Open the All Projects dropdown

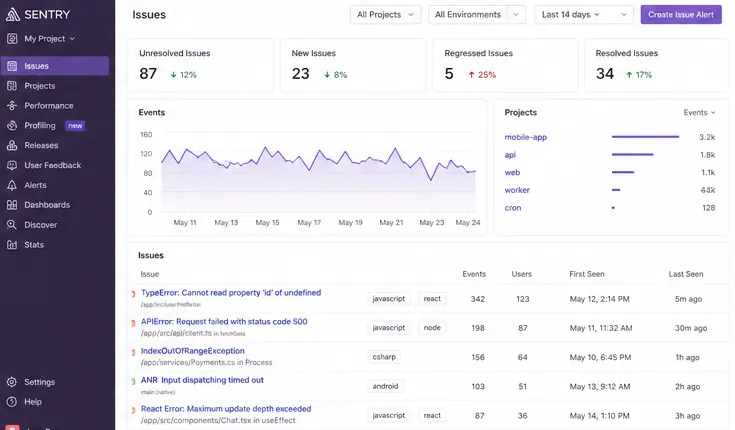pyautogui.click(x=385, y=15)
